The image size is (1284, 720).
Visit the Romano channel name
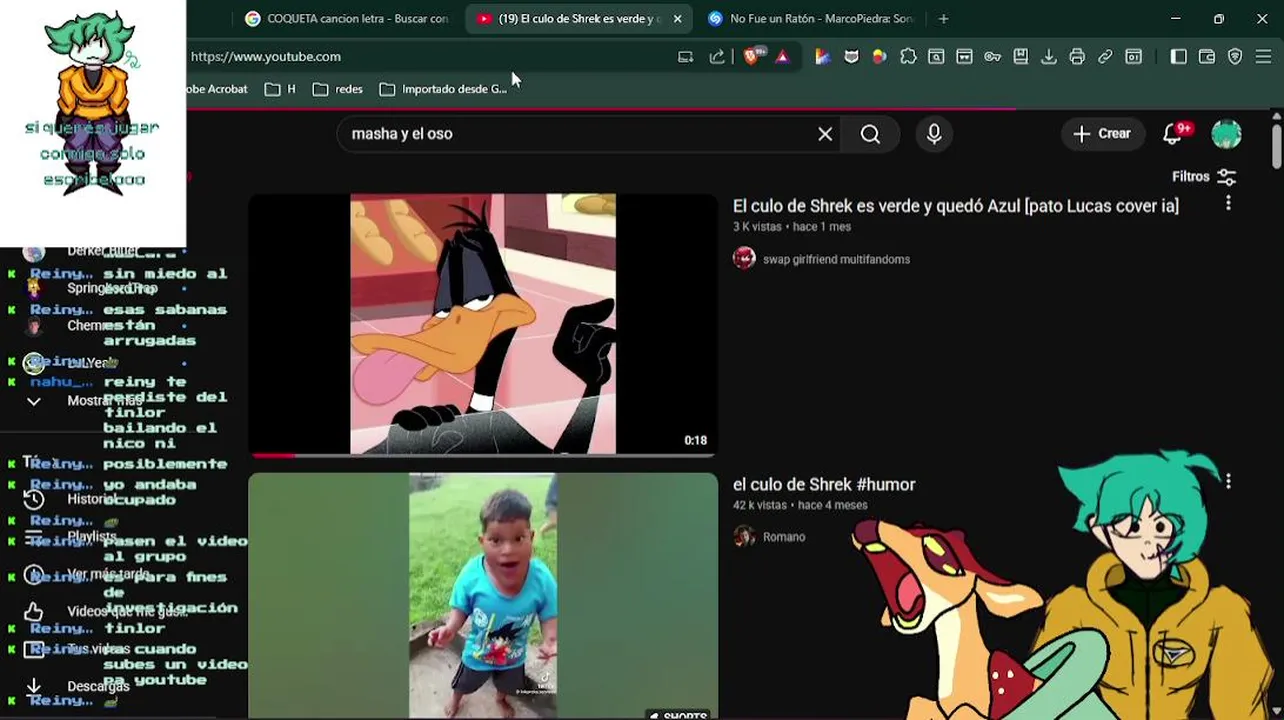coord(784,537)
